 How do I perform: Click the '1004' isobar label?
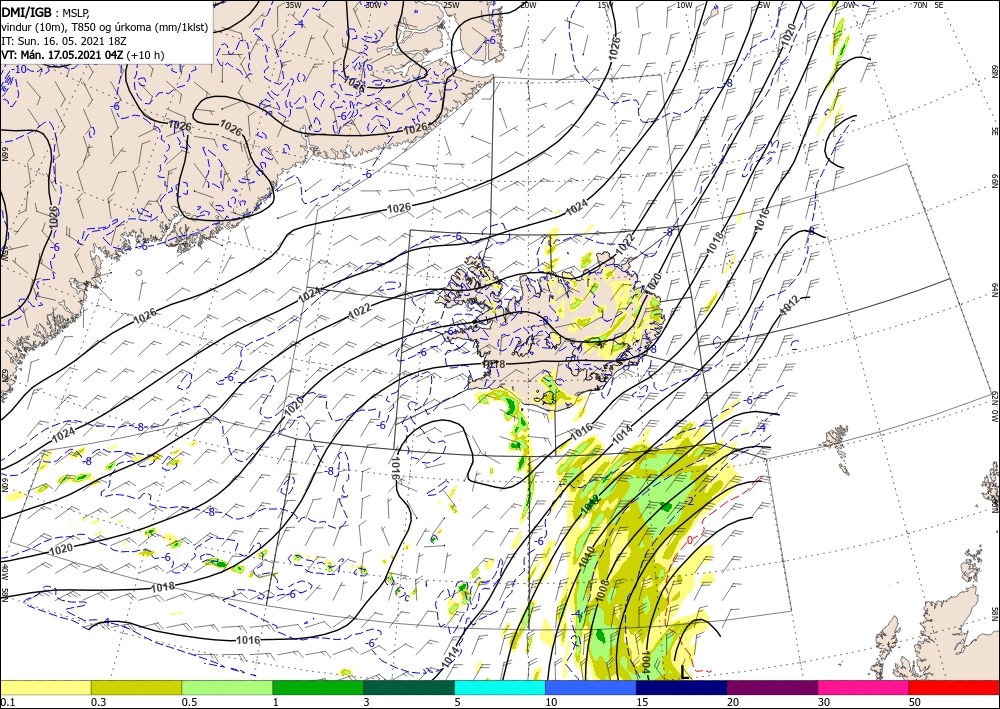[645, 663]
